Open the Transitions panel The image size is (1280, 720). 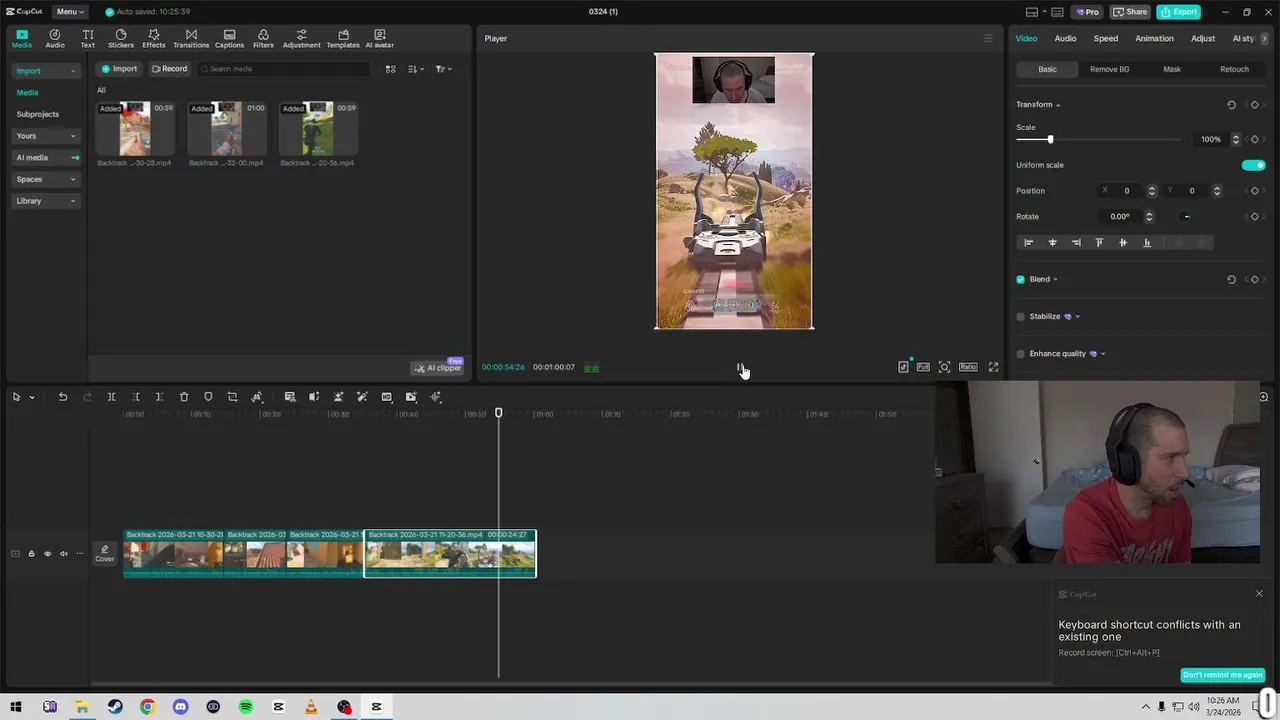coord(191,38)
